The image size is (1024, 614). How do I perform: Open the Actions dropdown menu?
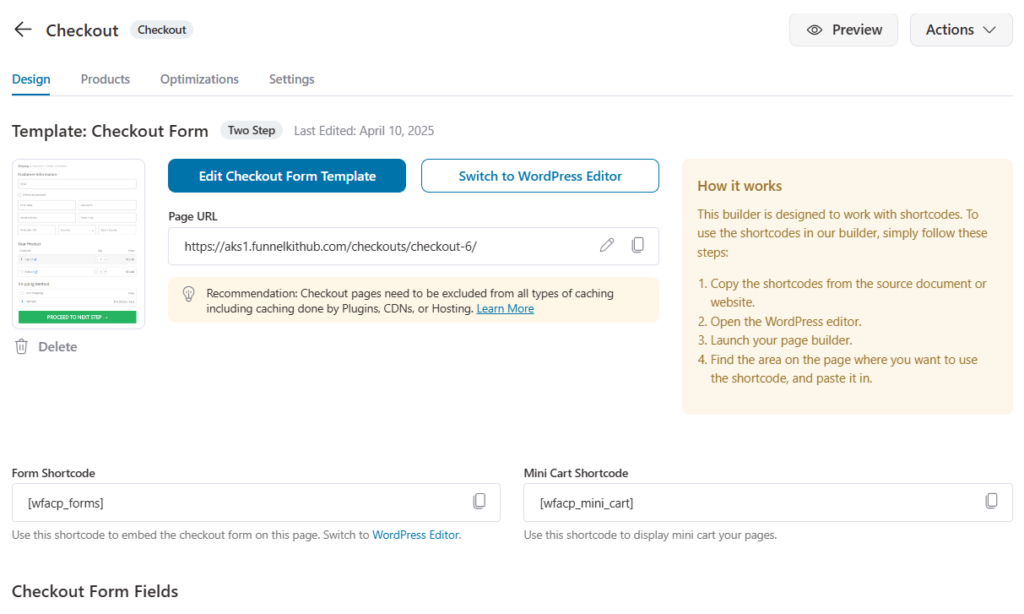coord(960,30)
